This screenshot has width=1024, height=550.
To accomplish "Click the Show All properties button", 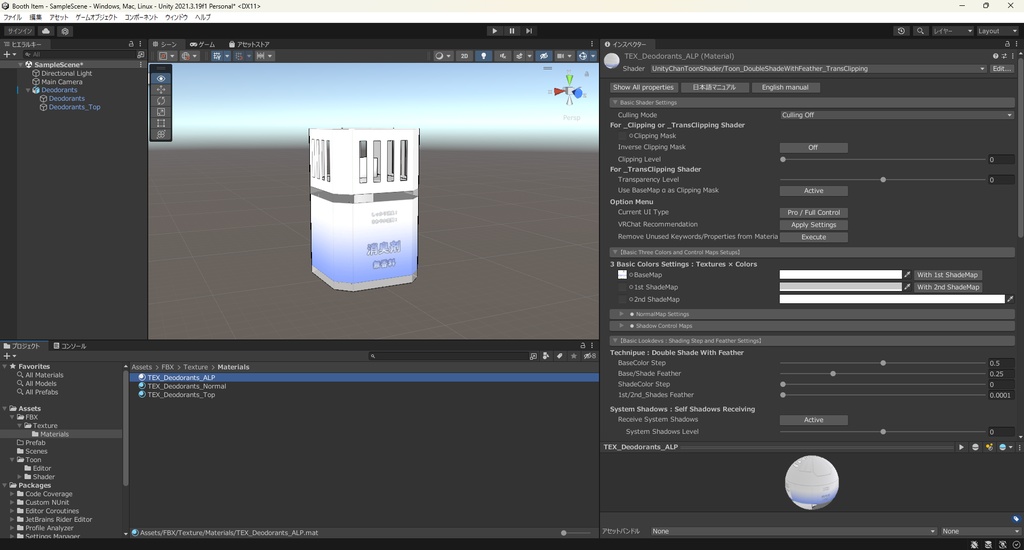I will pyautogui.click(x=643, y=87).
